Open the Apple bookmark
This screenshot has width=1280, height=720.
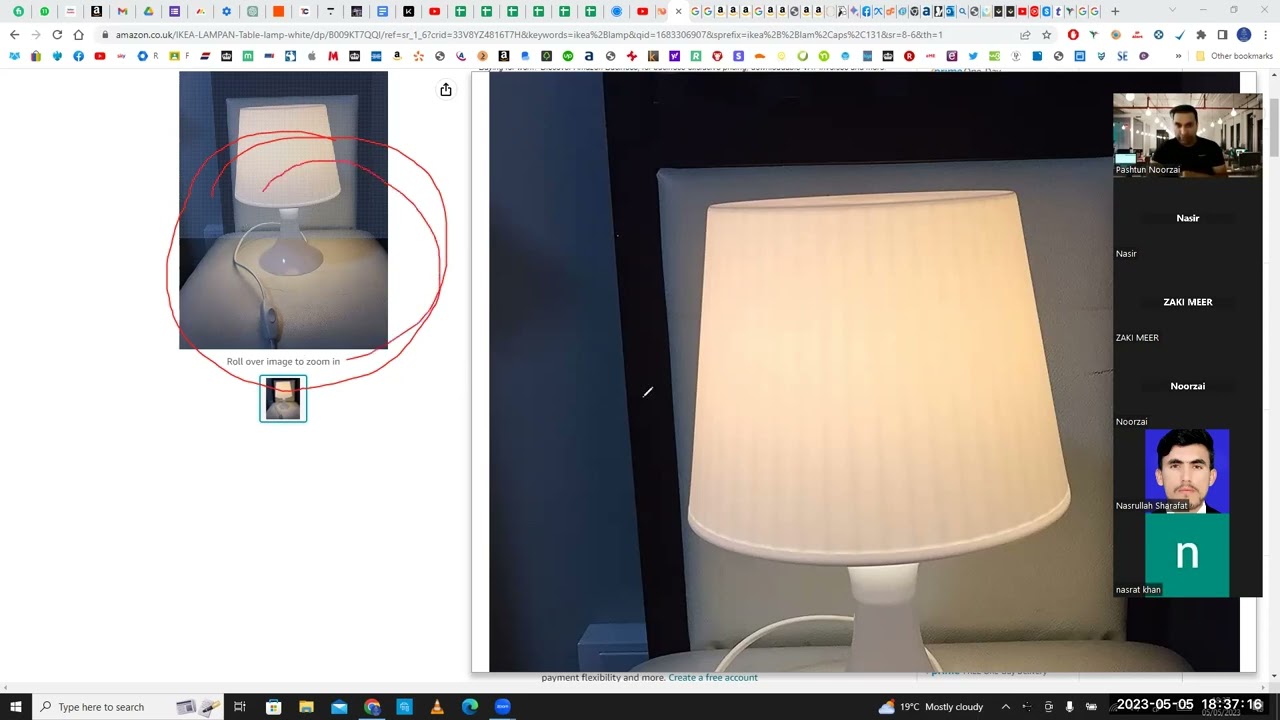[312, 56]
